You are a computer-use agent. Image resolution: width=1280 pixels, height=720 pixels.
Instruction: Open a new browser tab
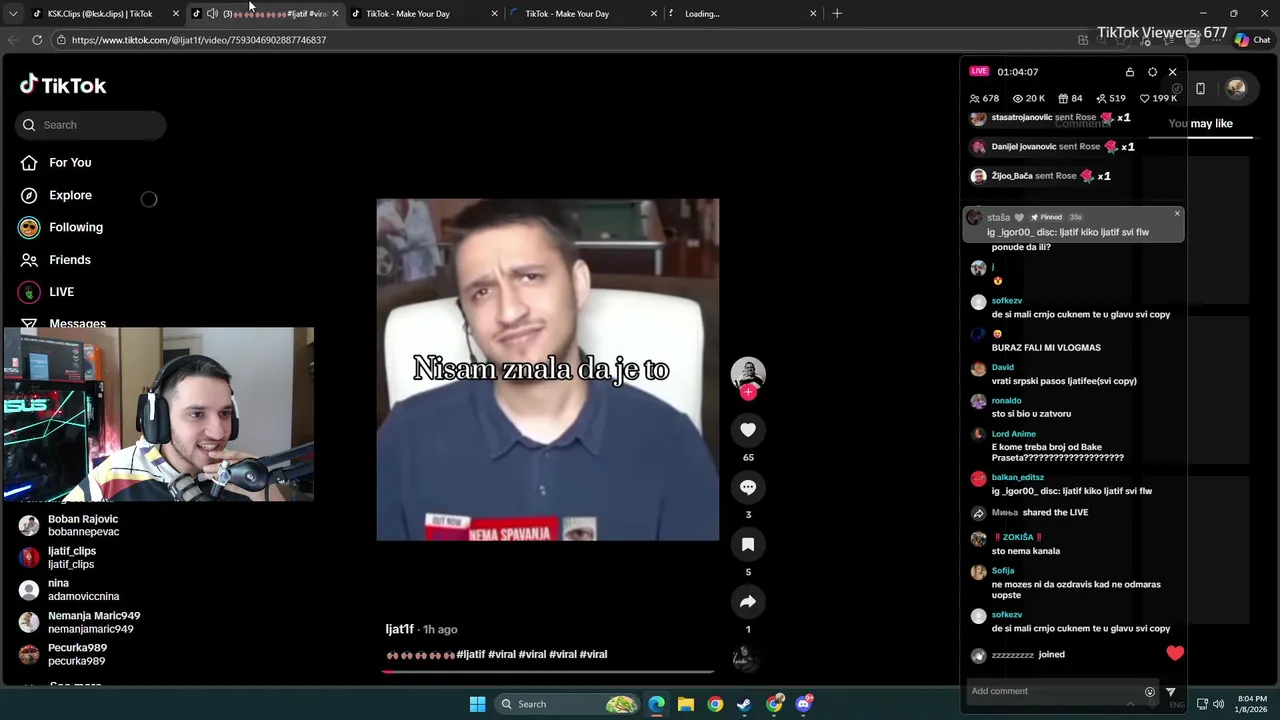click(837, 14)
